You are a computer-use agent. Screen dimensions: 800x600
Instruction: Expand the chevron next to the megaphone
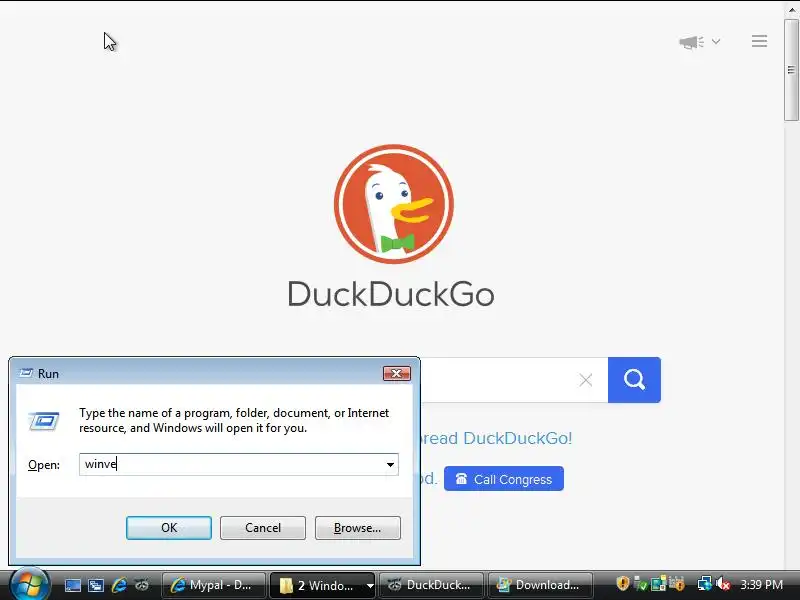(x=716, y=42)
